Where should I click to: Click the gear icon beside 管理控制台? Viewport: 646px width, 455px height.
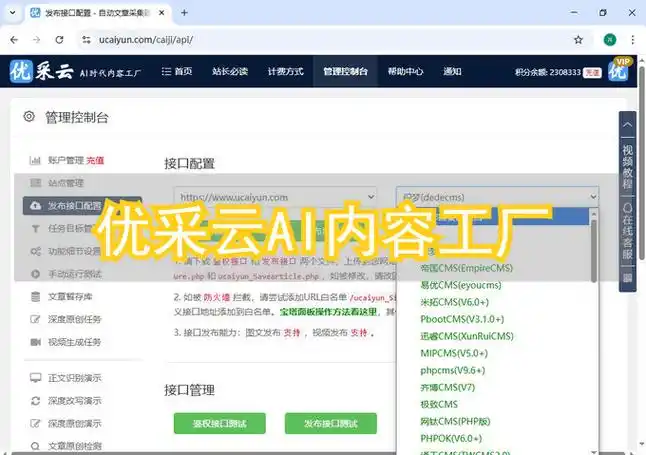pyautogui.click(x=29, y=117)
